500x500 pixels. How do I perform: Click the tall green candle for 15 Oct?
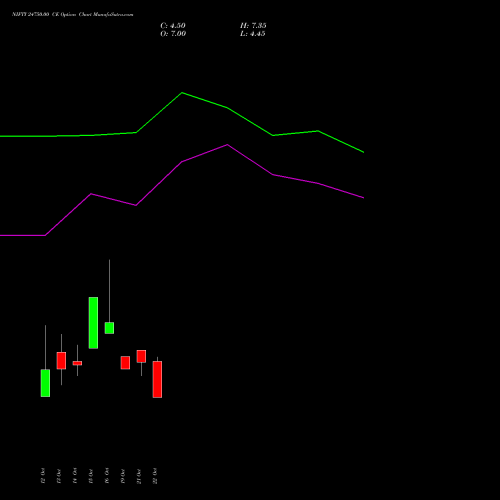pos(93,323)
